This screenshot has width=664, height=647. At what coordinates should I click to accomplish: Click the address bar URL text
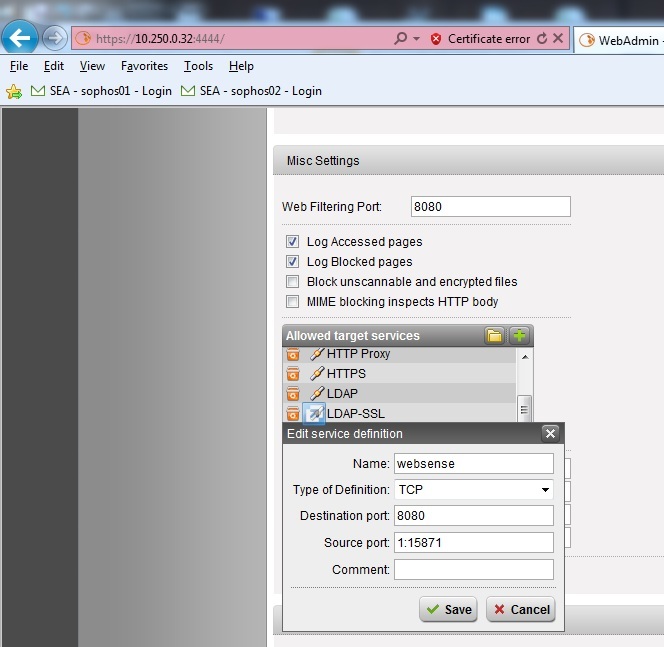(160, 39)
